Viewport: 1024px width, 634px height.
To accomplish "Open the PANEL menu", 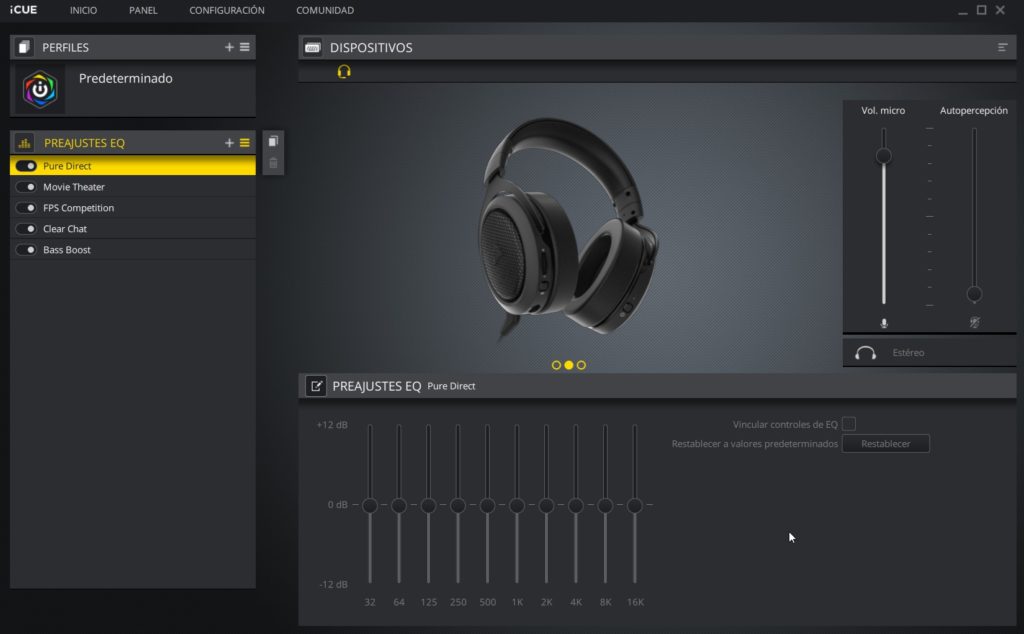I will (143, 10).
